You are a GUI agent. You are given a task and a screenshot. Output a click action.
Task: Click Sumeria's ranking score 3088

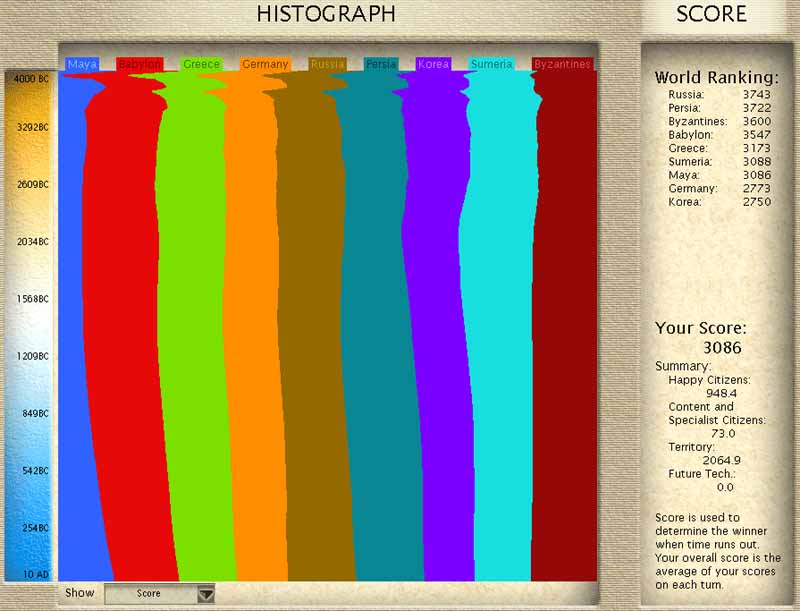[757, 162]
